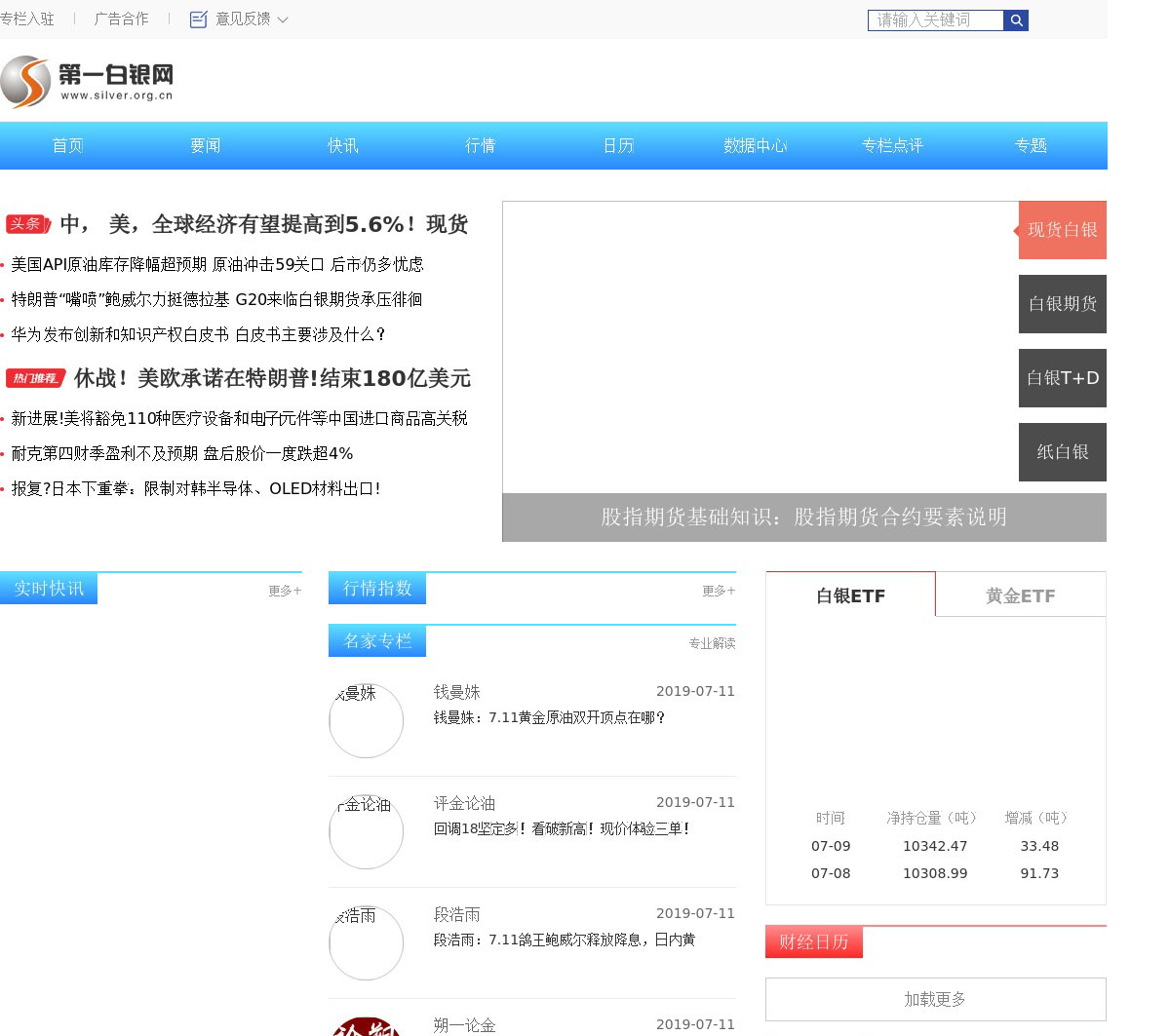Click the 意见反馈 feedback note icon

(199, 19)
